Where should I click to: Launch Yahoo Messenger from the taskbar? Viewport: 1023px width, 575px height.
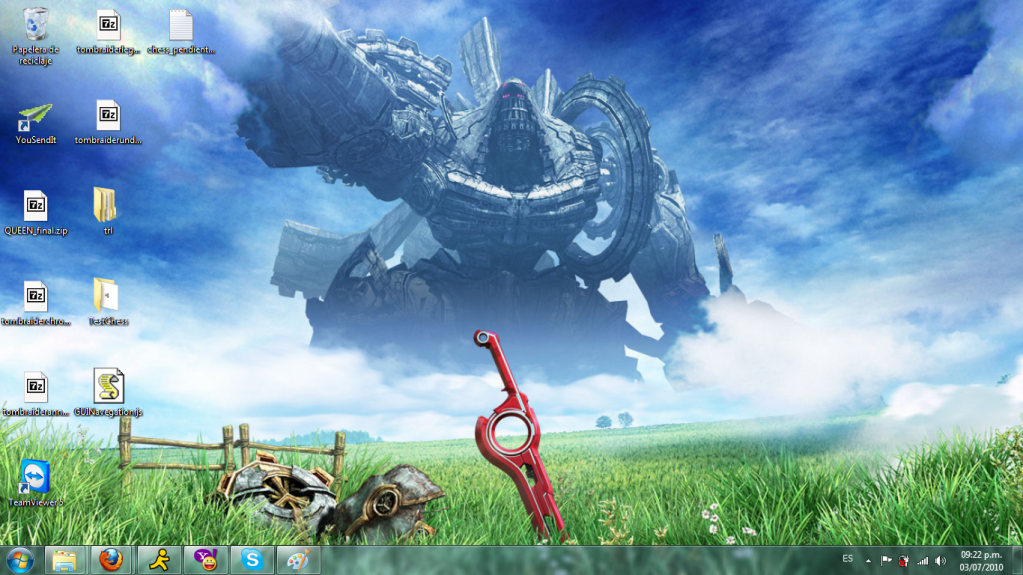tap(205, 559)
